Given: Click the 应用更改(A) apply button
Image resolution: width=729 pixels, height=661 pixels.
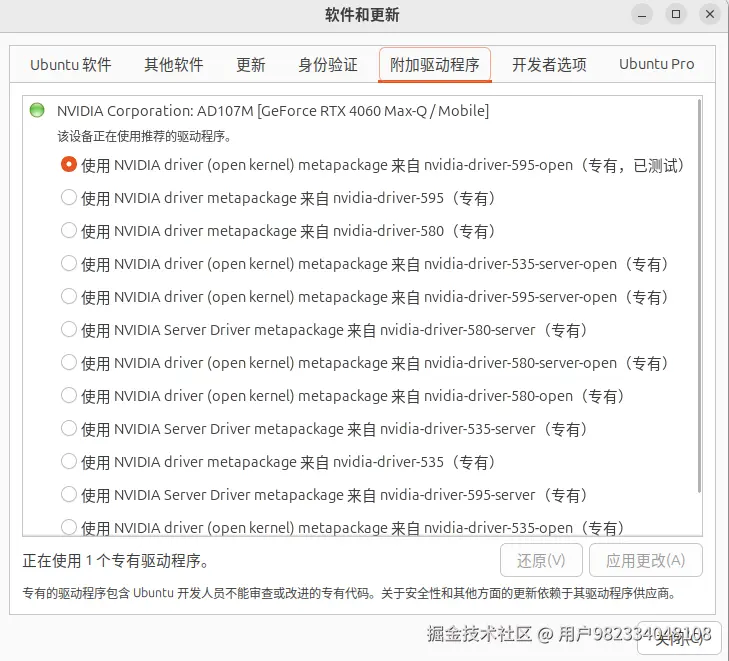Looking at the screenshot, I should pos(646,560).
